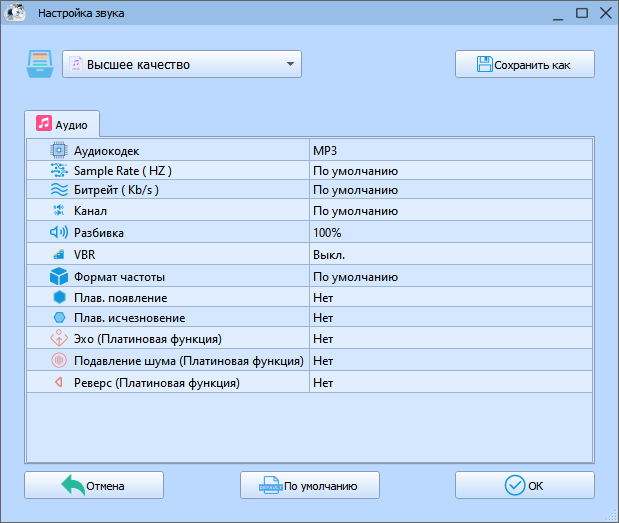Click the Формат частоты label

[x=120, y=277]
